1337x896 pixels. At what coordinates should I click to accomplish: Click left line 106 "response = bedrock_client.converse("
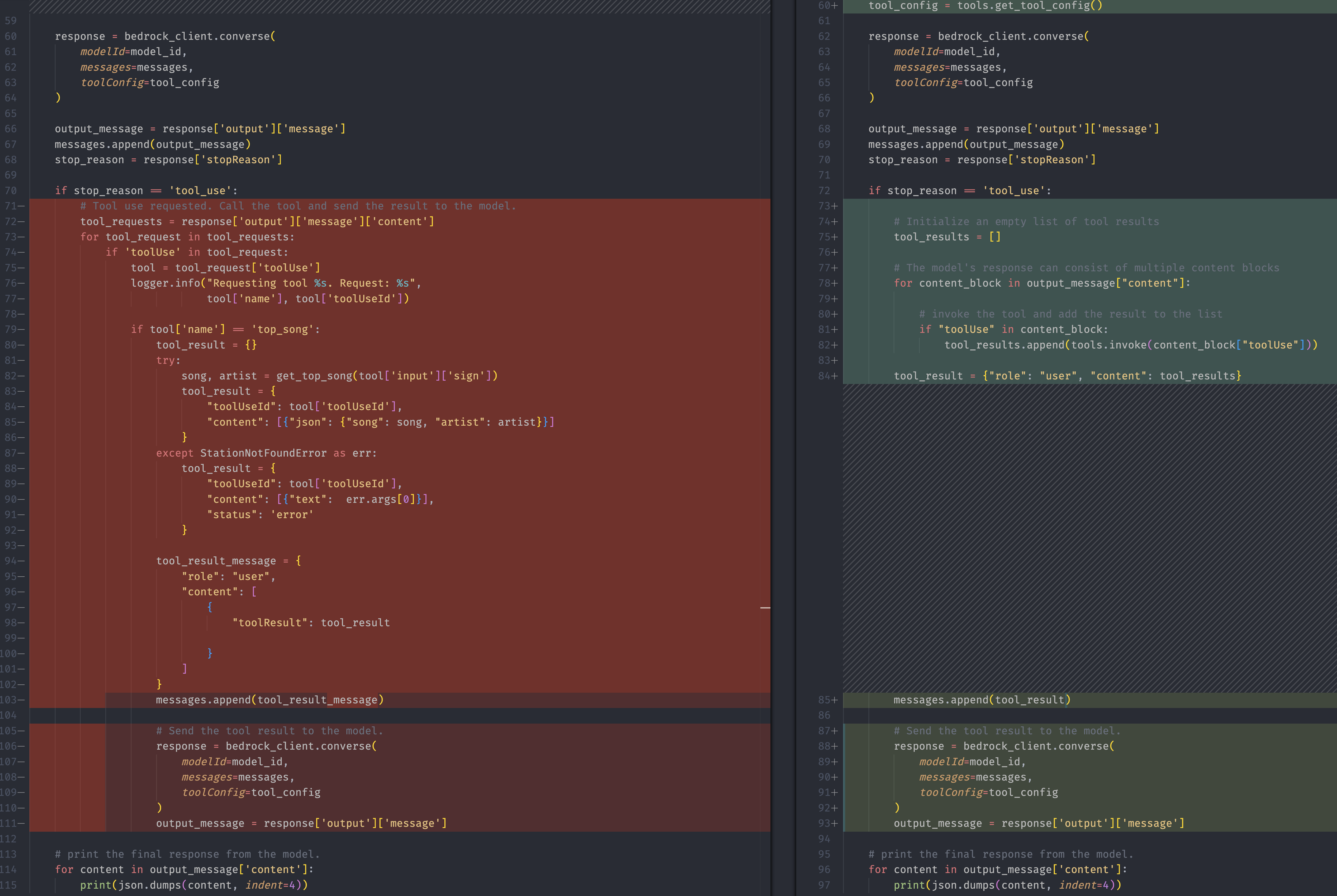point(266,746)
